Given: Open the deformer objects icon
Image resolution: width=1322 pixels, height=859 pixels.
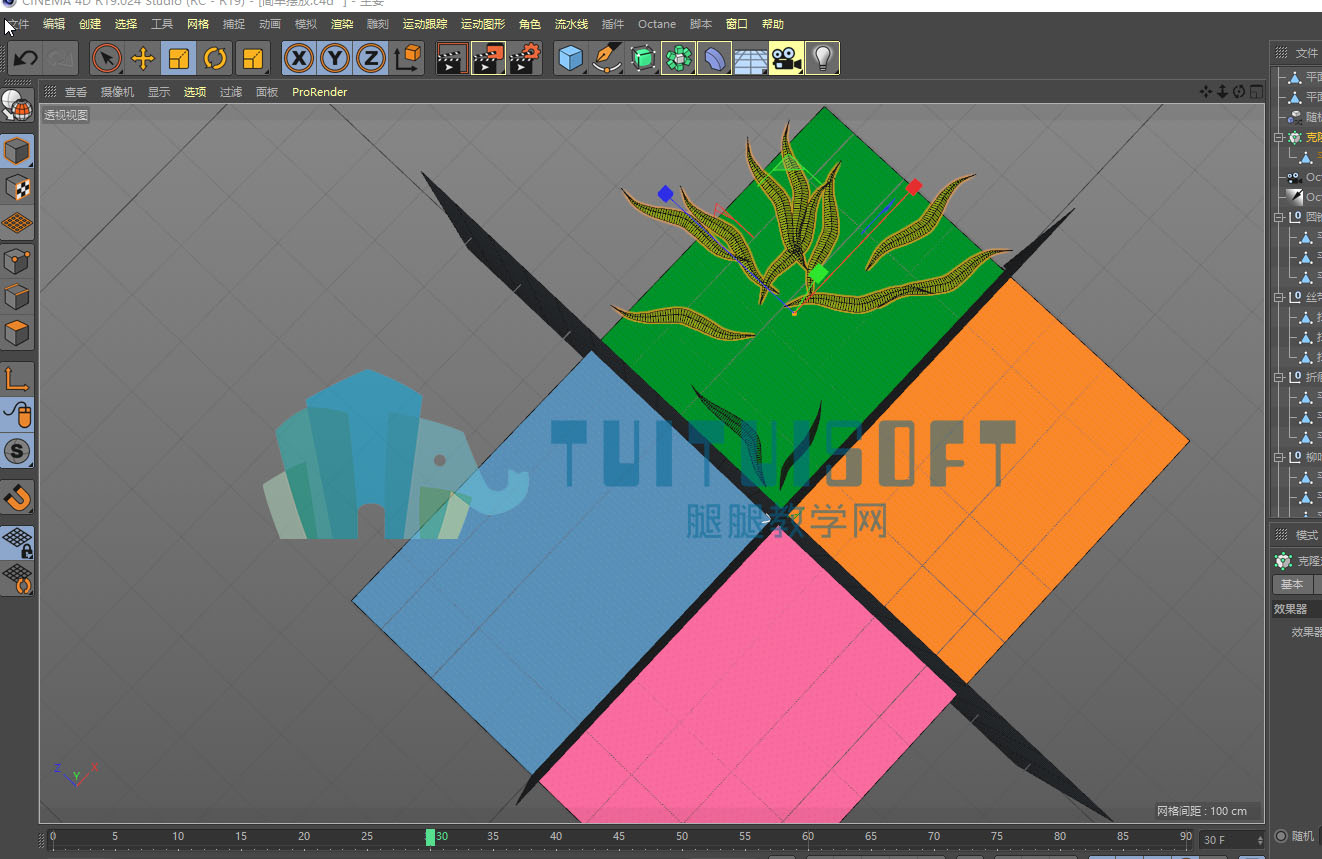Looking at the screenshot, I should 714,59.
